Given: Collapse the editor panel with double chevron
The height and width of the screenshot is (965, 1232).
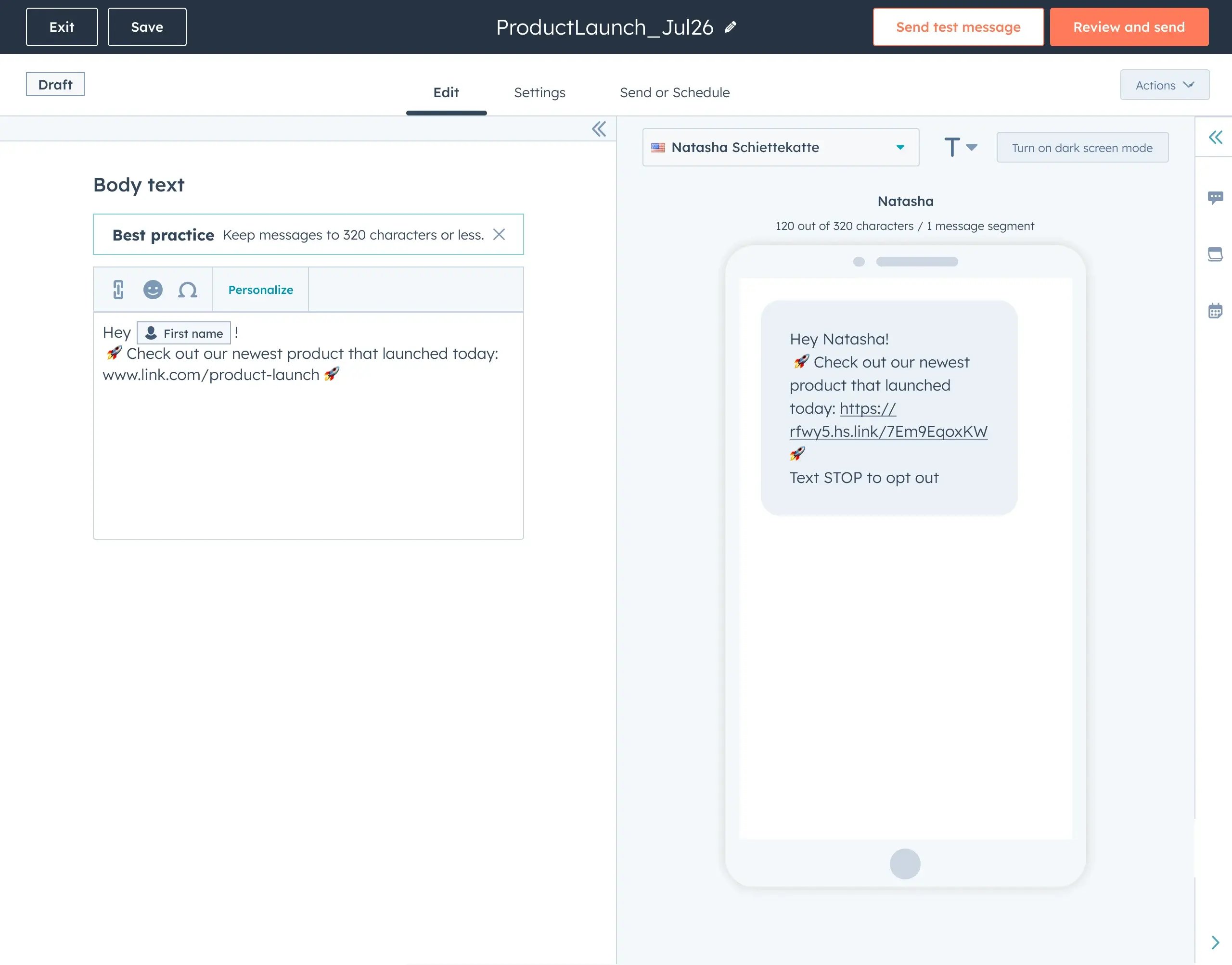Looking at the screenshot, I should [x=599, y=129].
